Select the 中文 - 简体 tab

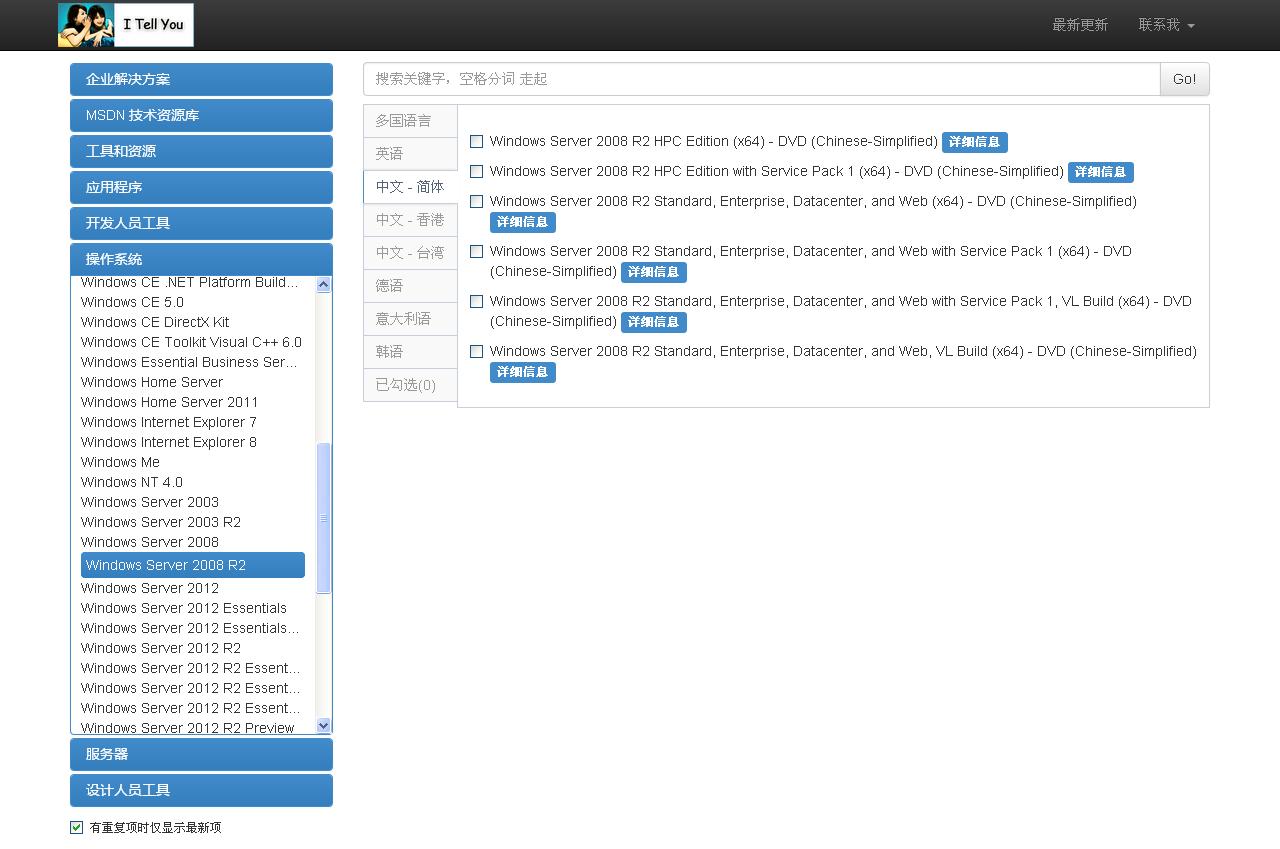(x=410, y=187)
